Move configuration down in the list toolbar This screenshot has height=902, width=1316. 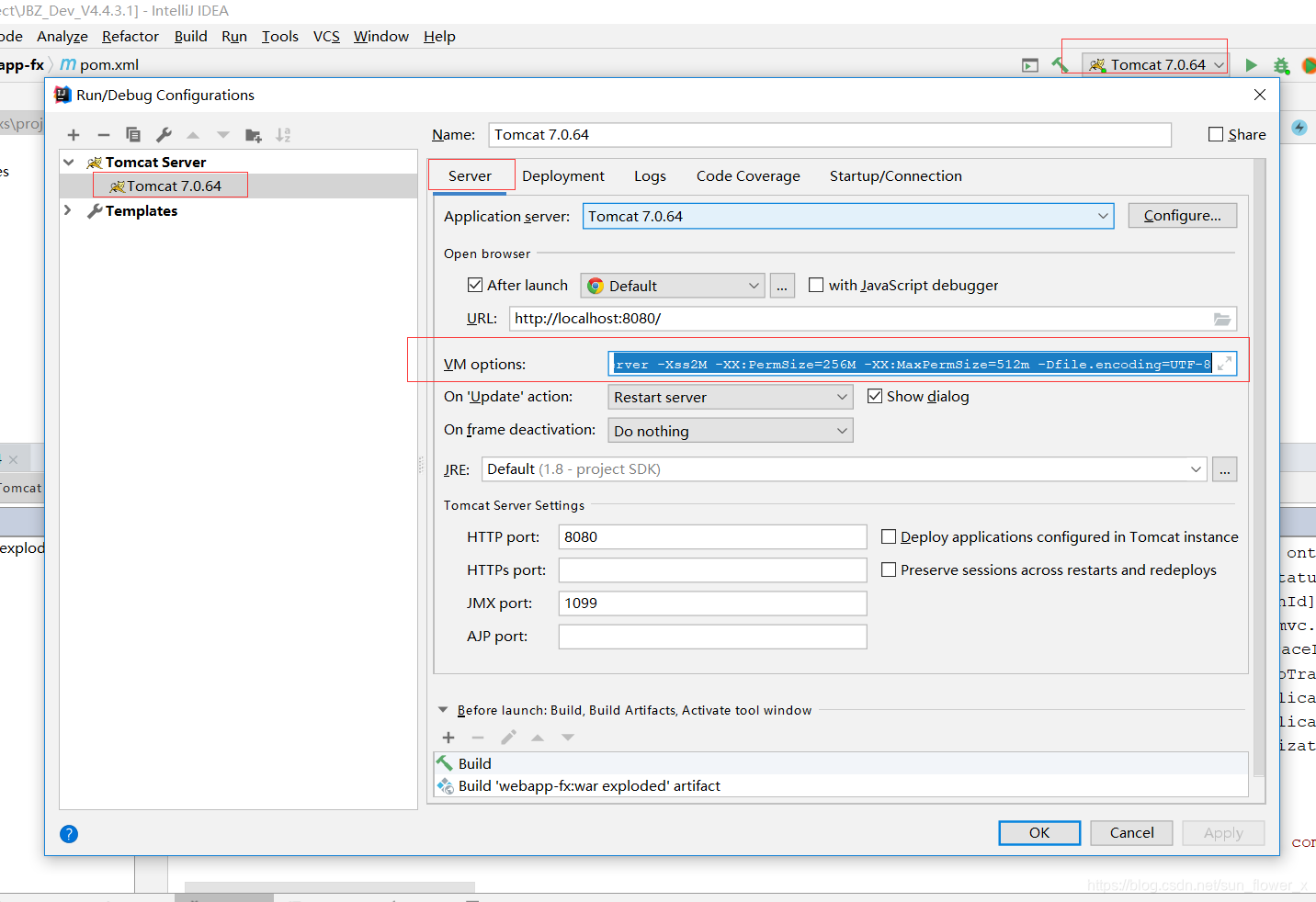223,135
